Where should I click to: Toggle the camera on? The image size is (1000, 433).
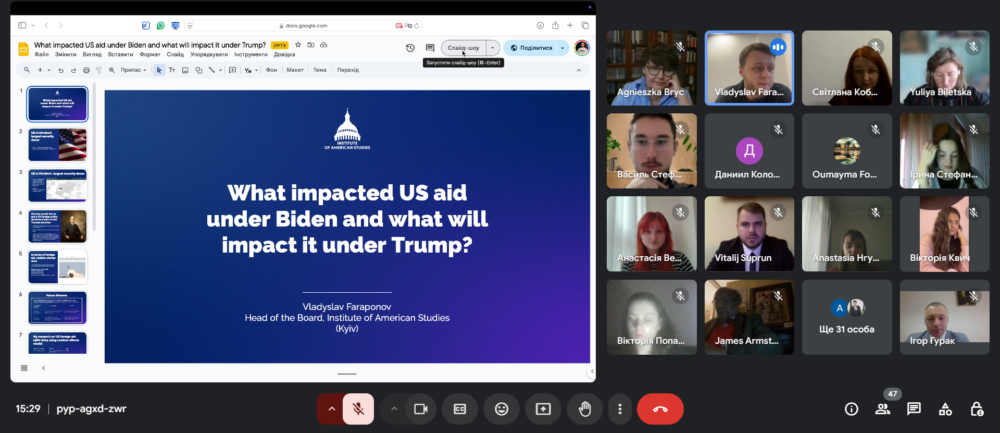(x=421, y=408)
